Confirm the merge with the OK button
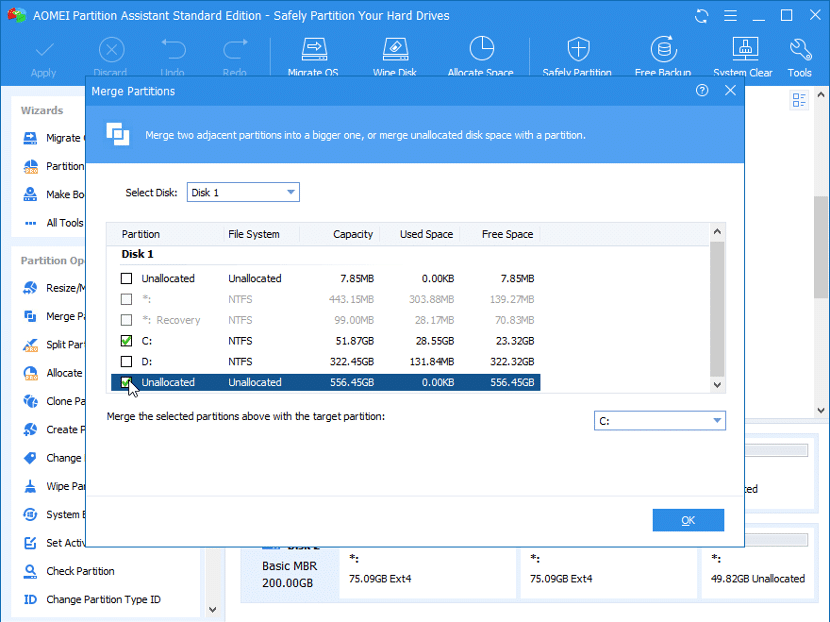This screenshot has width=830, height=622. point(688,520)
